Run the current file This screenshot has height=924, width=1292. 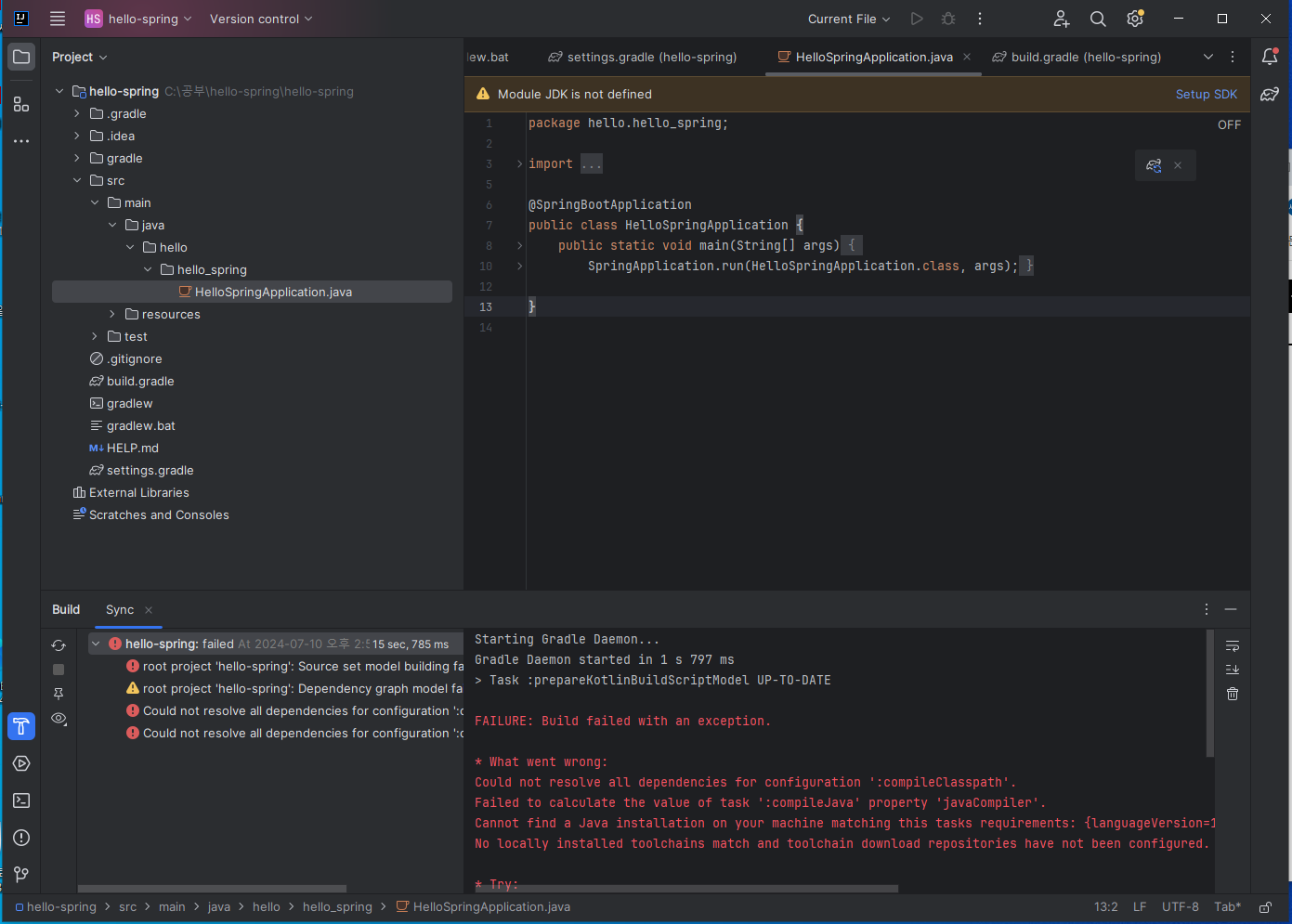pos(917,19)
